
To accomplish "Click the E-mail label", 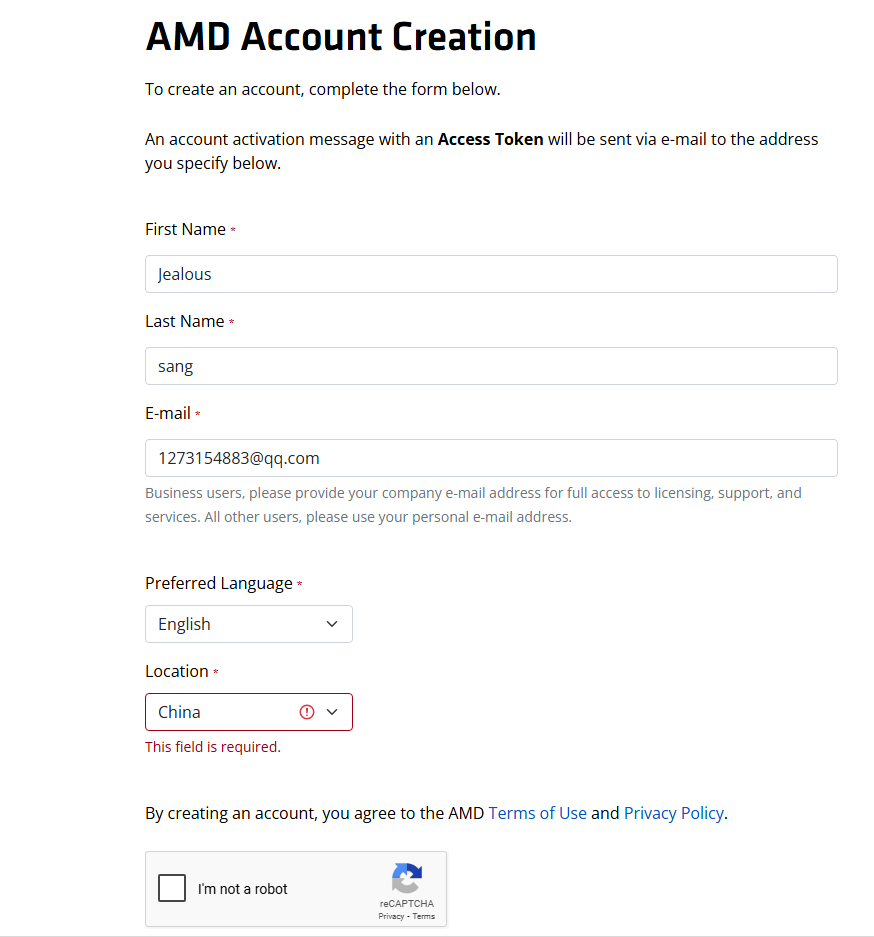I will point(168,414).
